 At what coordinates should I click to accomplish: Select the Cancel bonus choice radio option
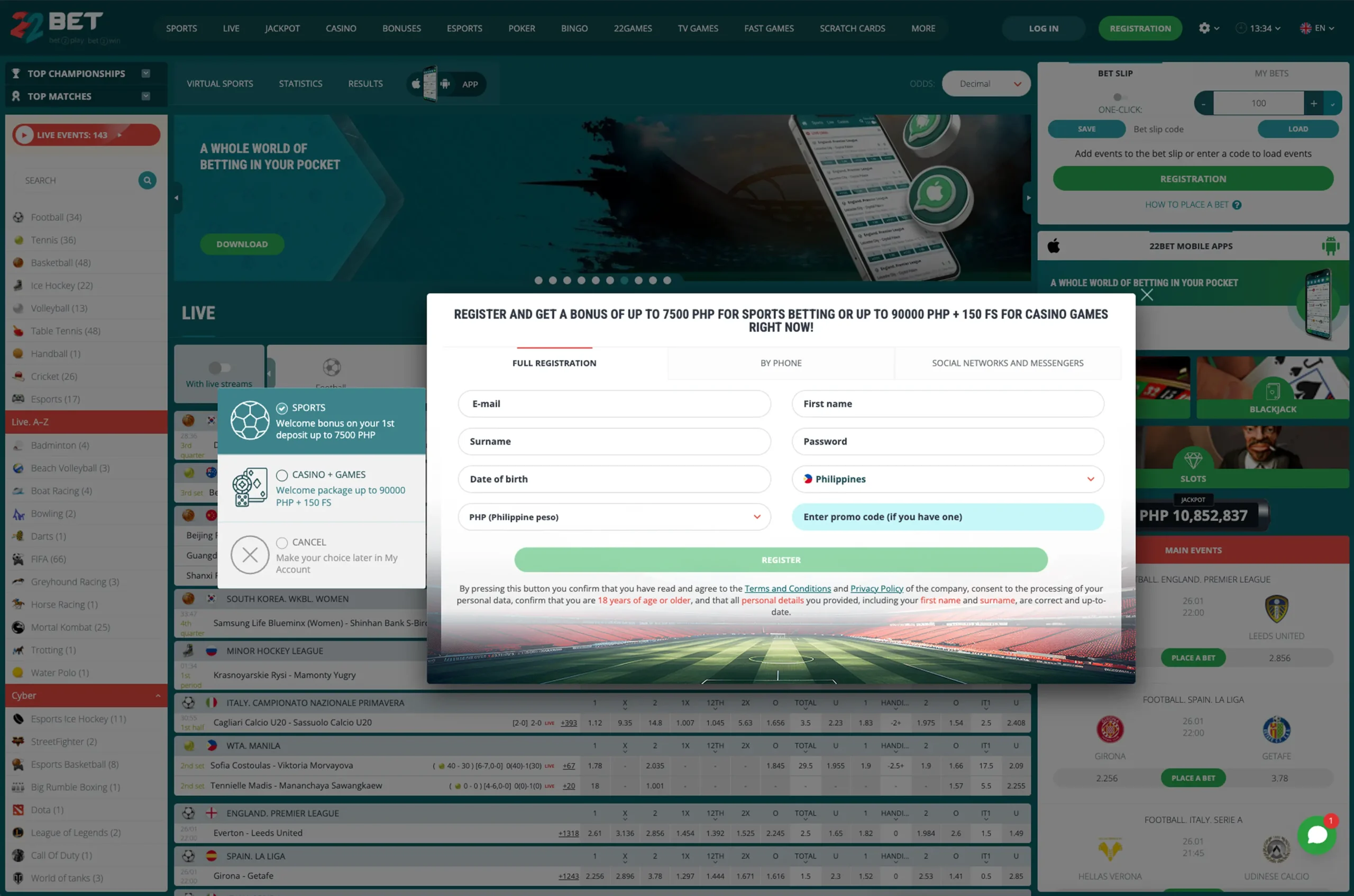tap(282, 542)
